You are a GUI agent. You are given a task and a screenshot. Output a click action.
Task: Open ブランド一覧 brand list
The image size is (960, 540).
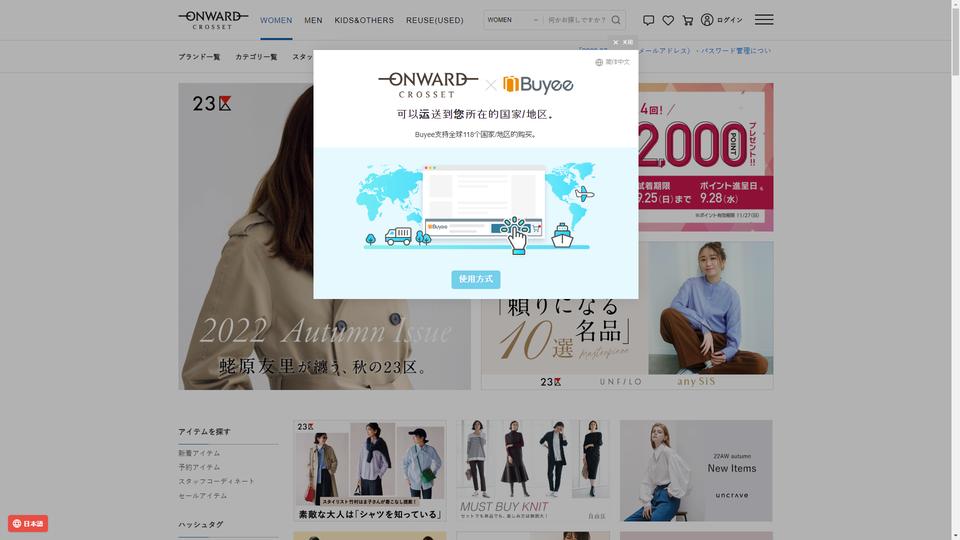click(200, 57)
